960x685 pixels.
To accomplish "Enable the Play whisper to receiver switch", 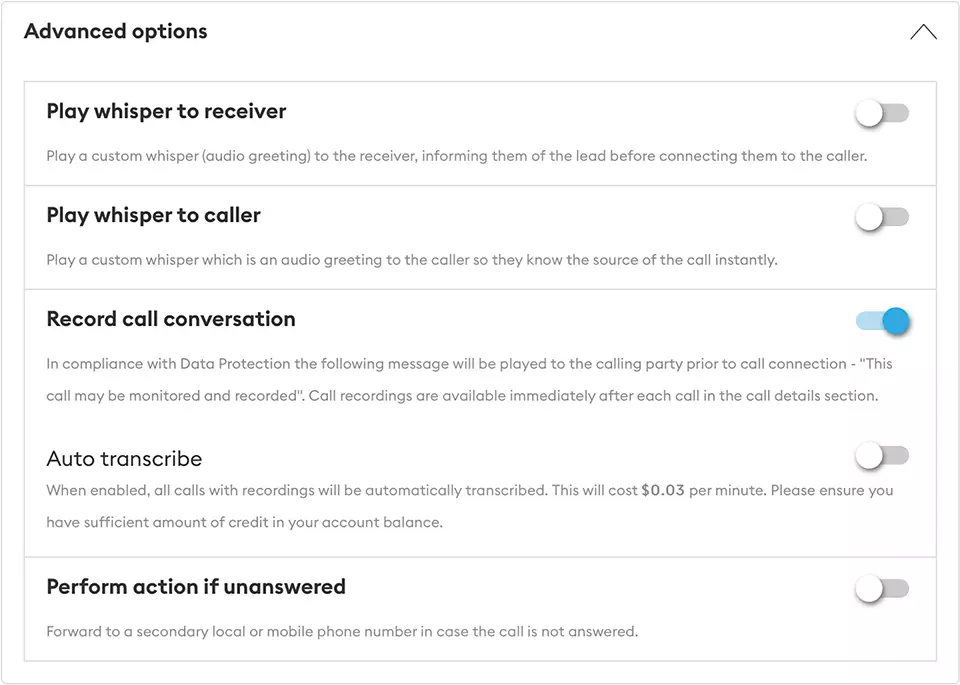I will pyautogui.click(x=882, y=114).
